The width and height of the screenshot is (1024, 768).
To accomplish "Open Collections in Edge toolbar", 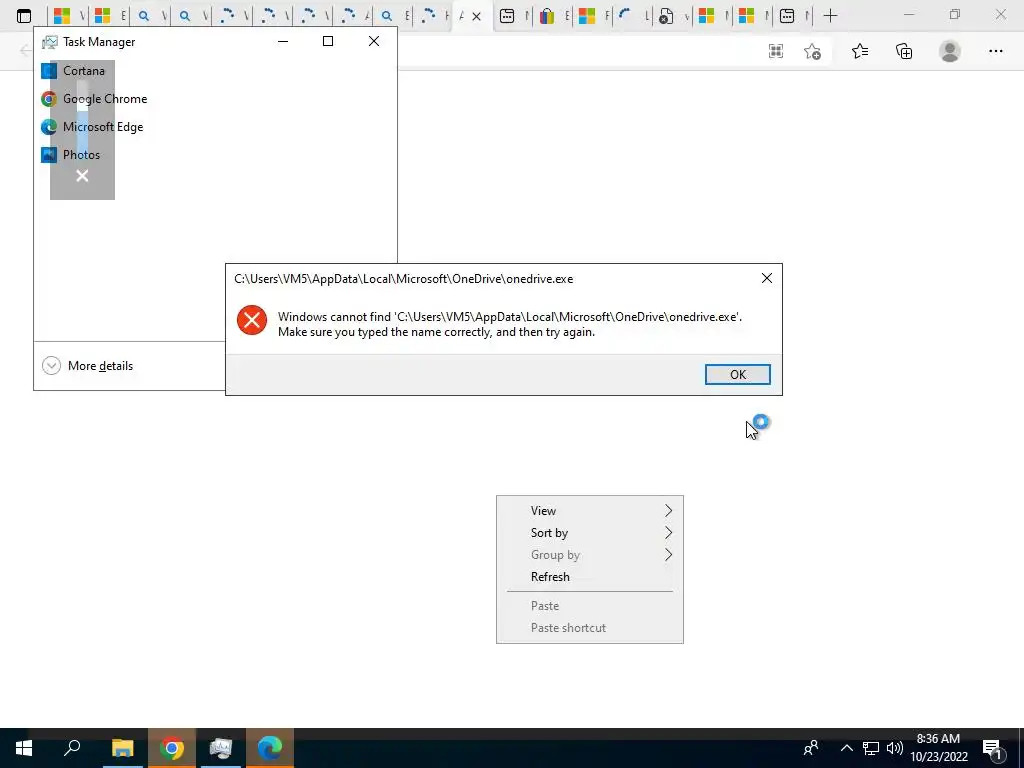I will pos(904,51).
